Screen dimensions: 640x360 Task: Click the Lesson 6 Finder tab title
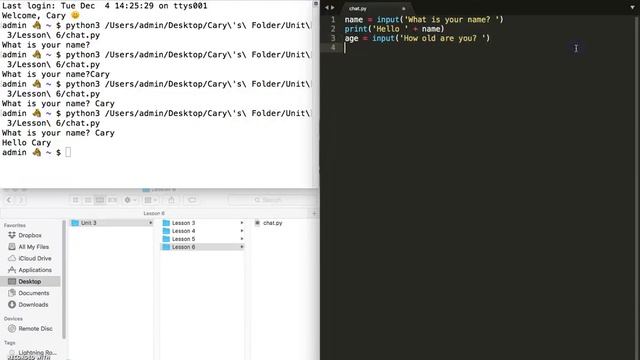(153, 213)
